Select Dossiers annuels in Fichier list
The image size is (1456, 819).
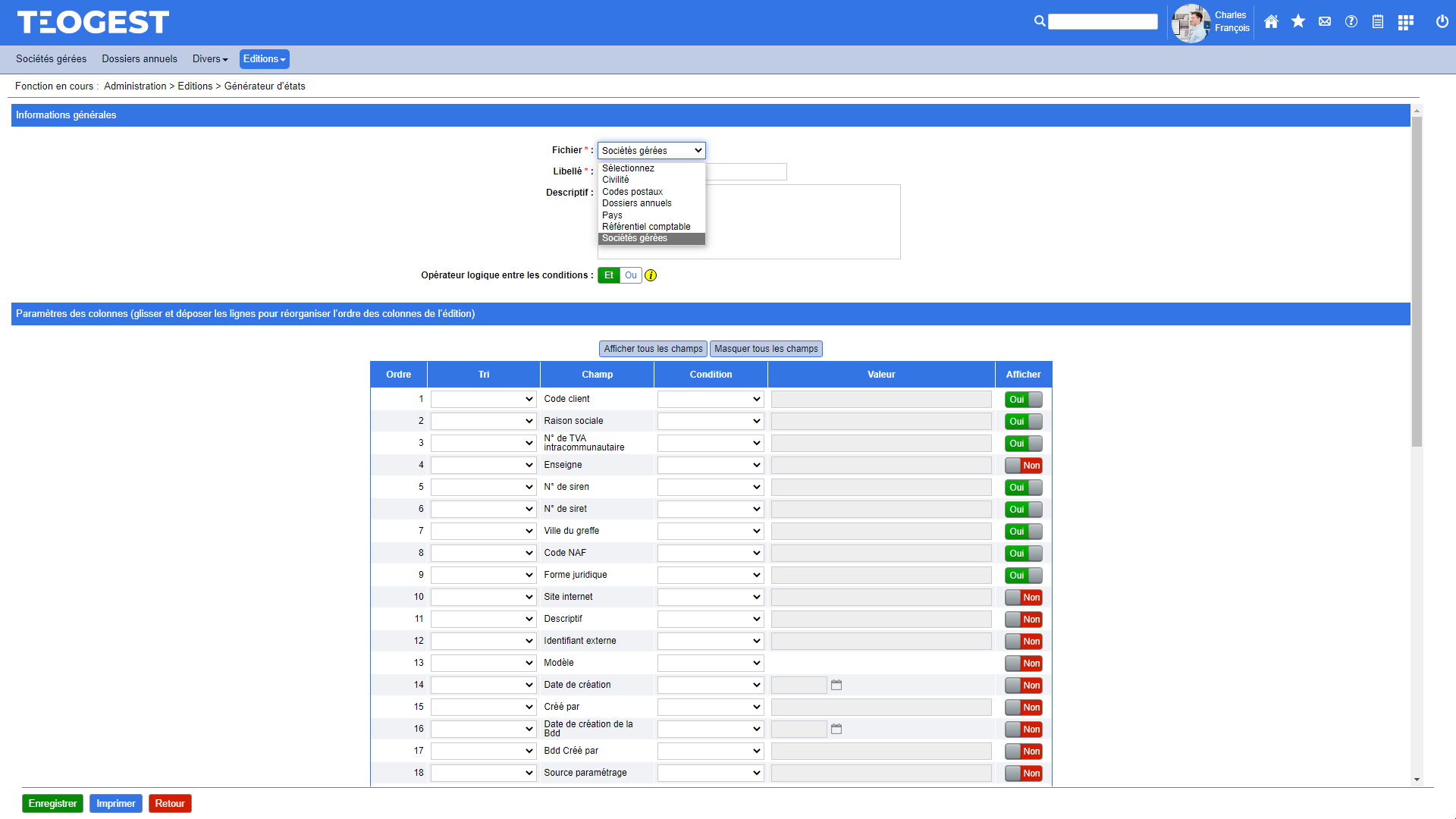point(637,203)
